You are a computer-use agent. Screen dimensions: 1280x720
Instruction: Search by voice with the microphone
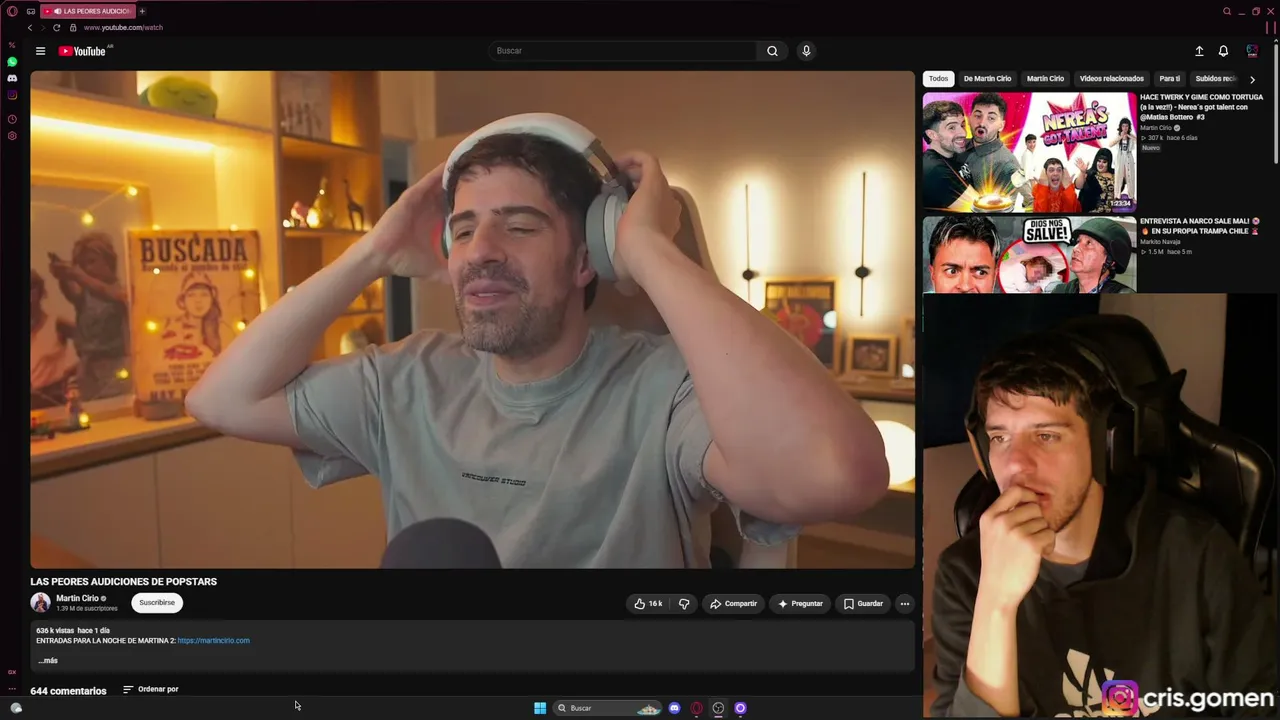coord(806,51)
